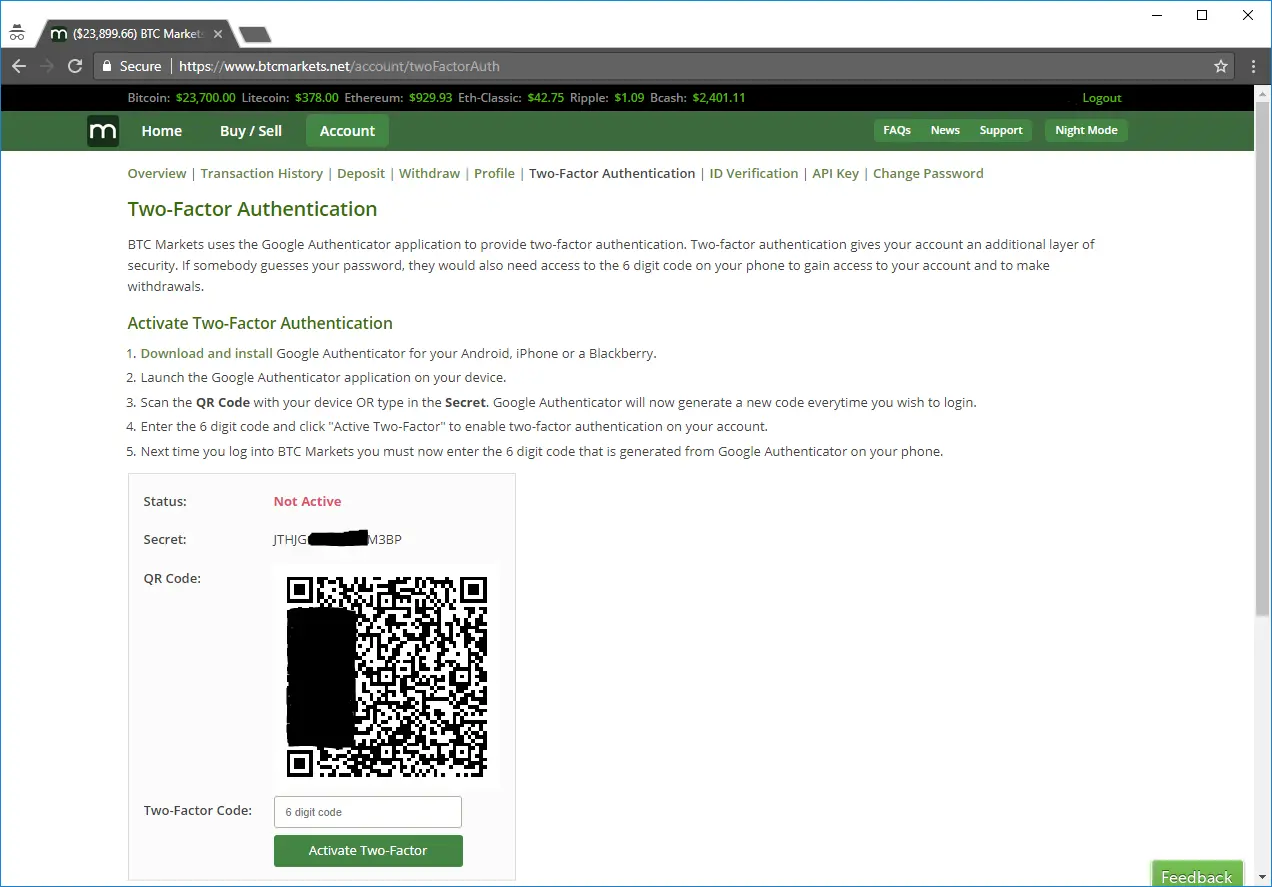
Task: Click the Eth-Classic price $42.75
Action: point(546,98)
